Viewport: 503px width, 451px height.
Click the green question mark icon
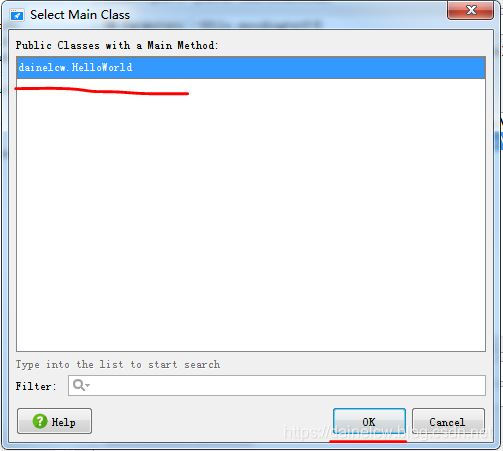[x=40, y=421]
